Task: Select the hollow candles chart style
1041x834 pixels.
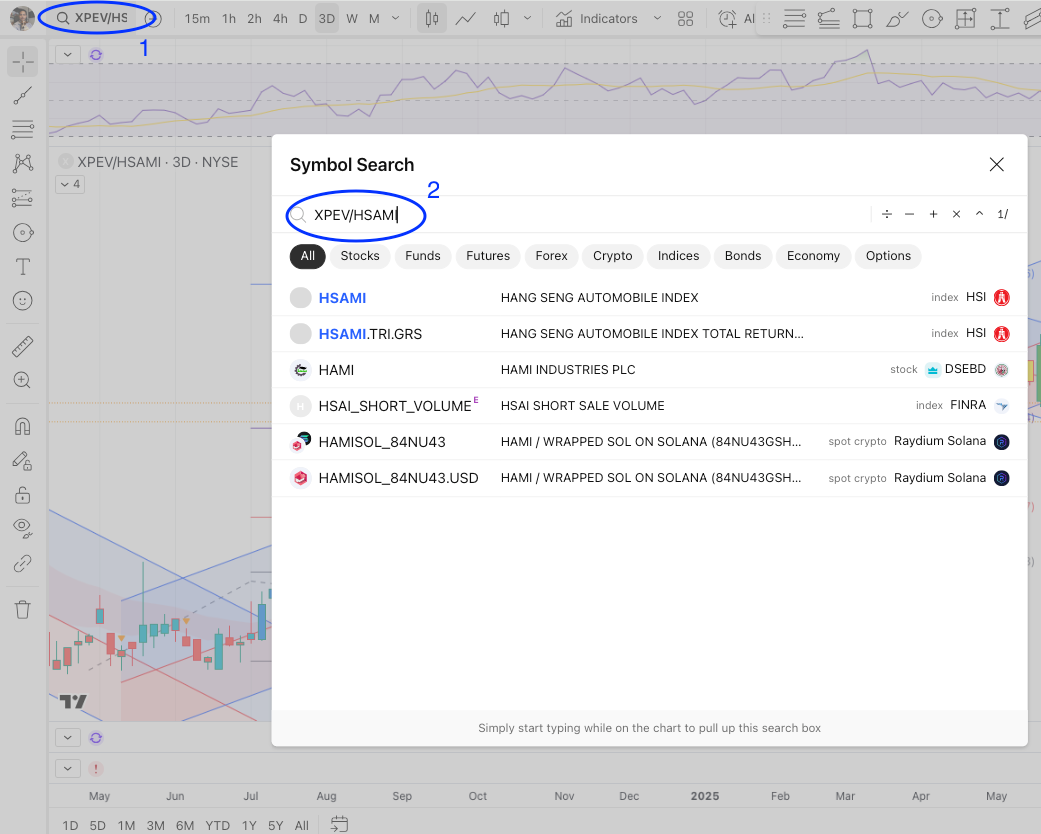Action: tap(501, 19)
